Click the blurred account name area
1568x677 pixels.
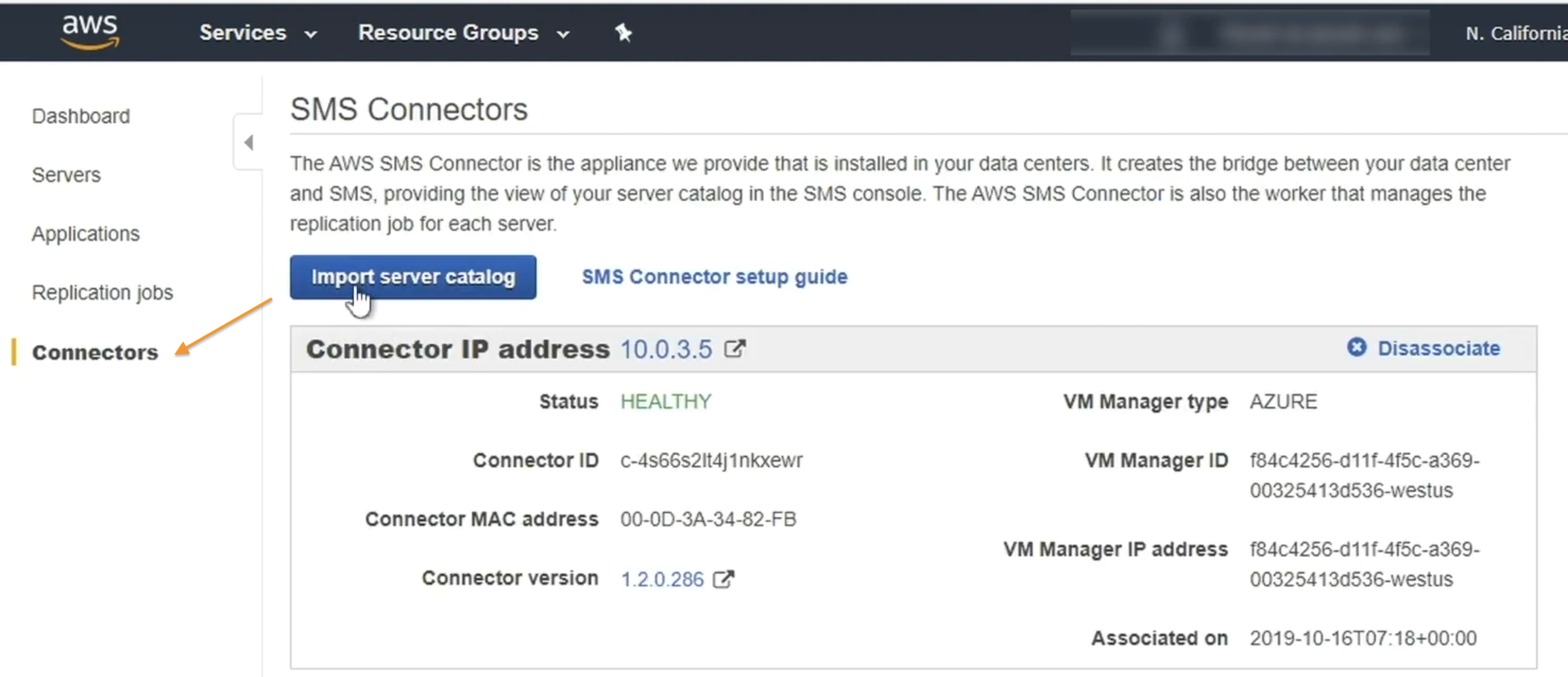click(x=1250, y=33)
